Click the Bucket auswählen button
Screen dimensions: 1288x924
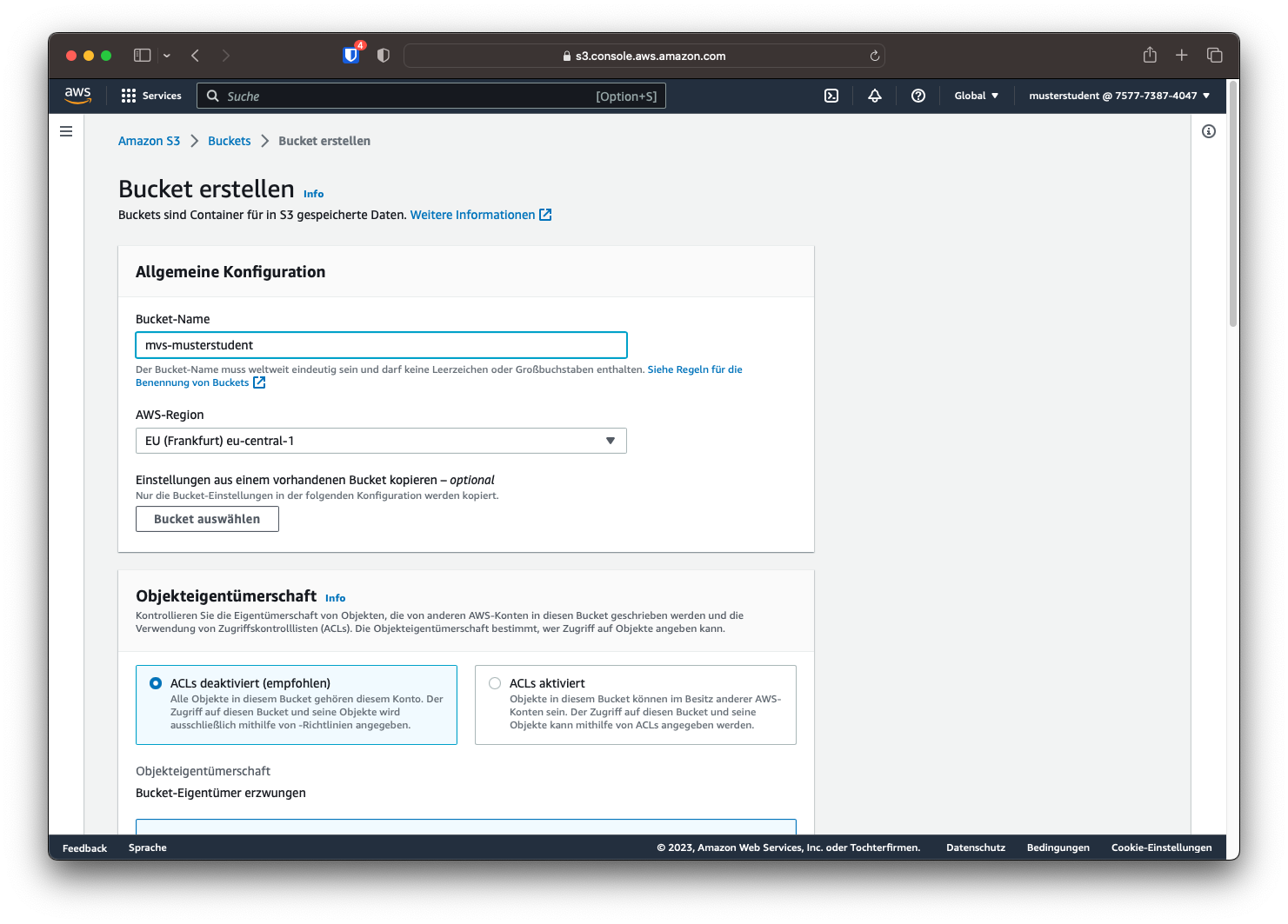point(207,519)
